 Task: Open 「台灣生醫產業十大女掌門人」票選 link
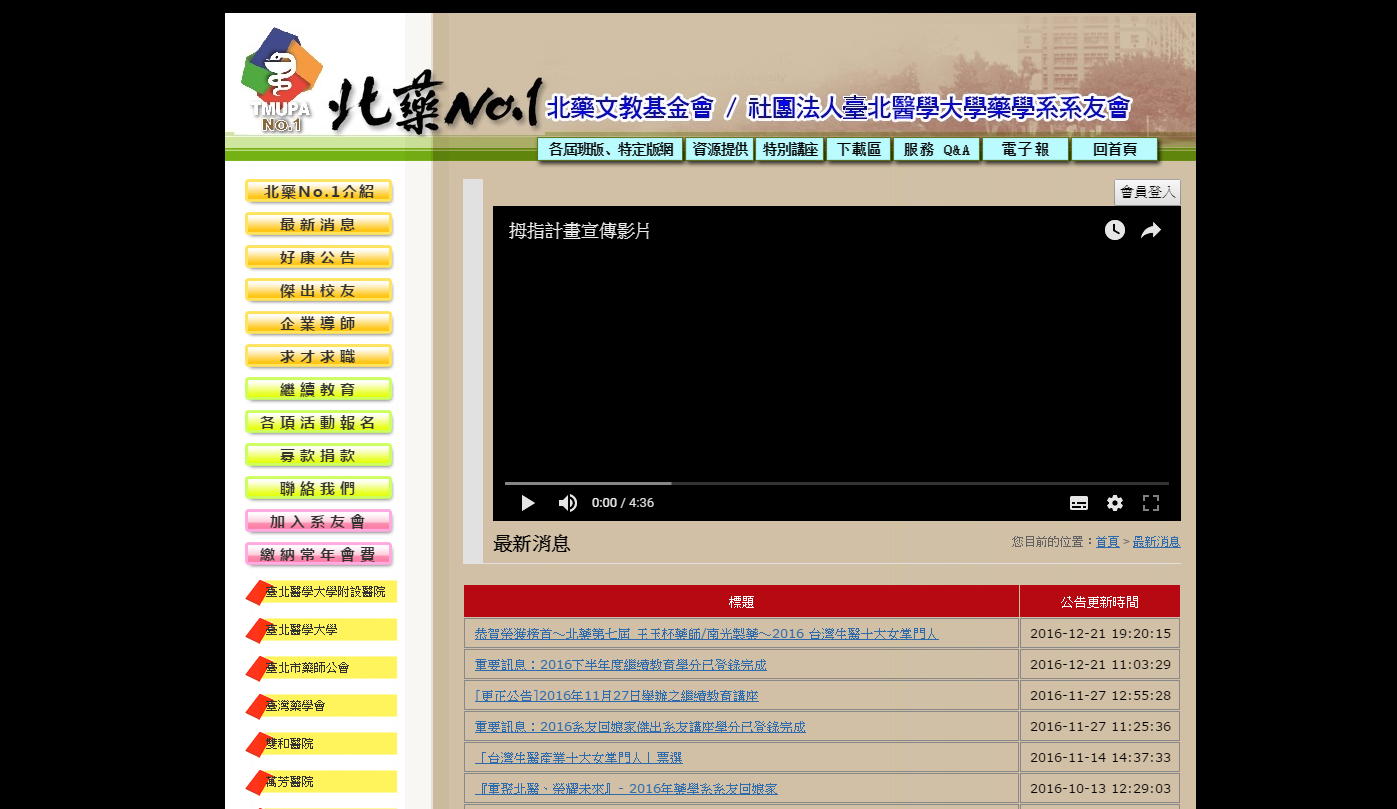(x=578, y=758)
